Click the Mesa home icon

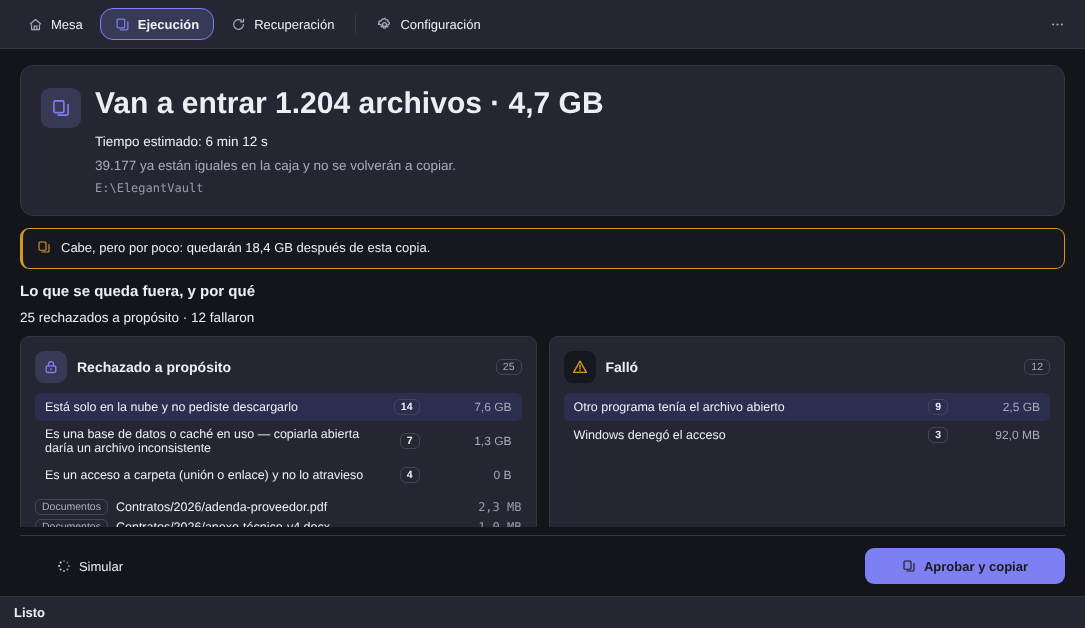click(x=35, y=25)
